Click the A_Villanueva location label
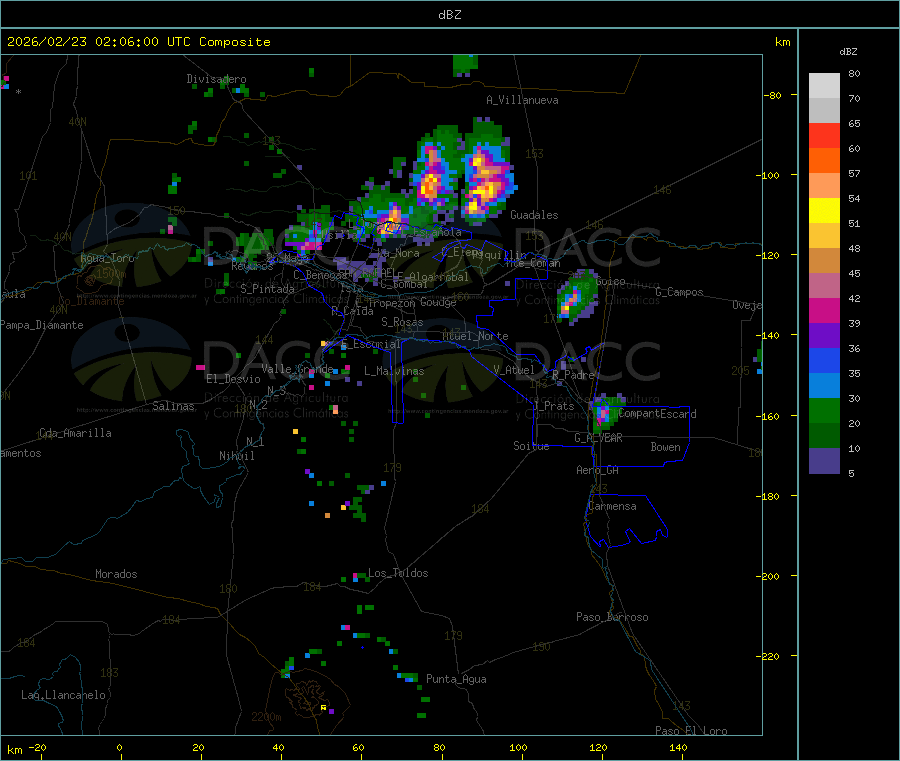Viewport: 900px width, 761px height. 522,100
